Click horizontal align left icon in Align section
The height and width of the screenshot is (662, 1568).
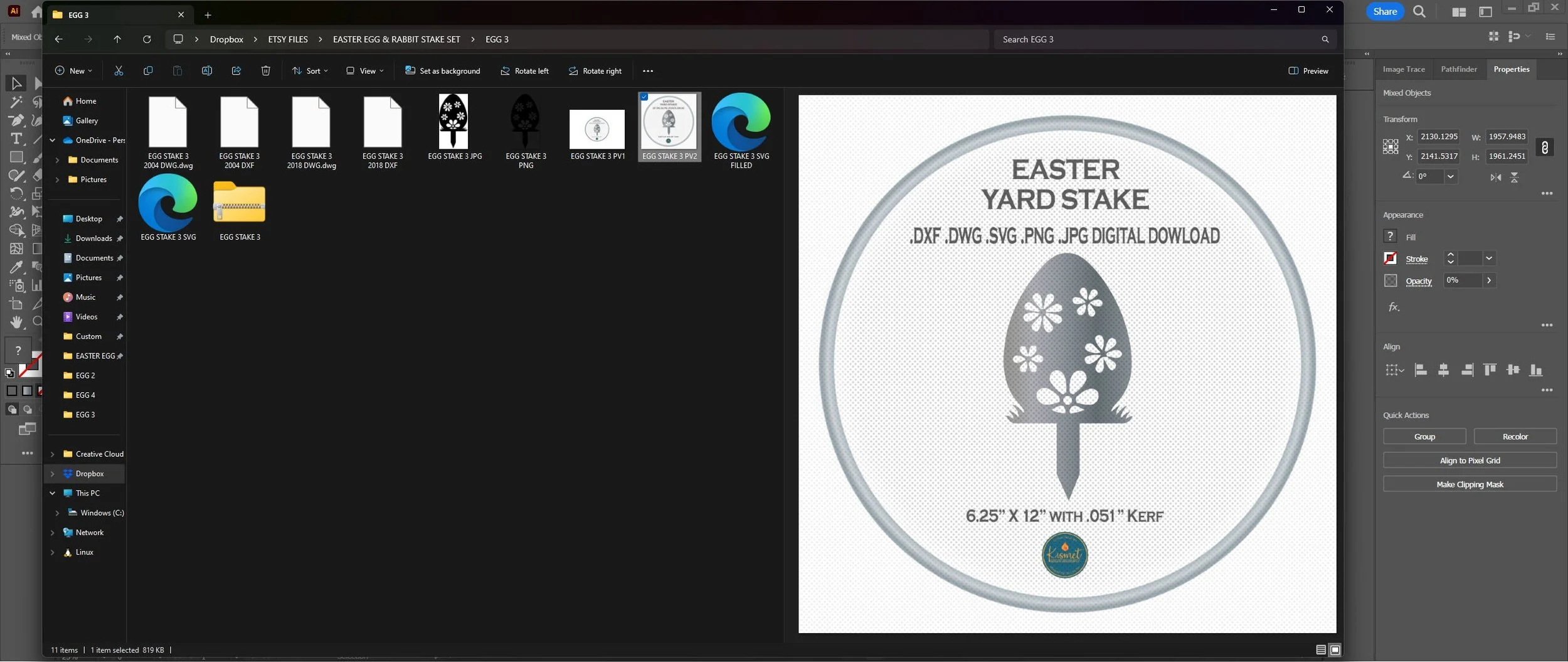tap(1421, 370)
